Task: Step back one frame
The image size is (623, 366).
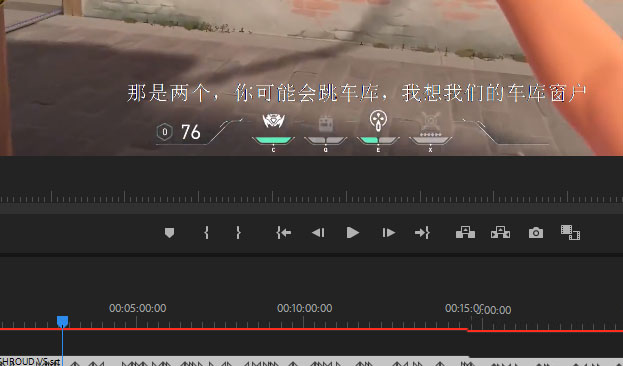Action: pyautogui.click(x=318, y=232)
